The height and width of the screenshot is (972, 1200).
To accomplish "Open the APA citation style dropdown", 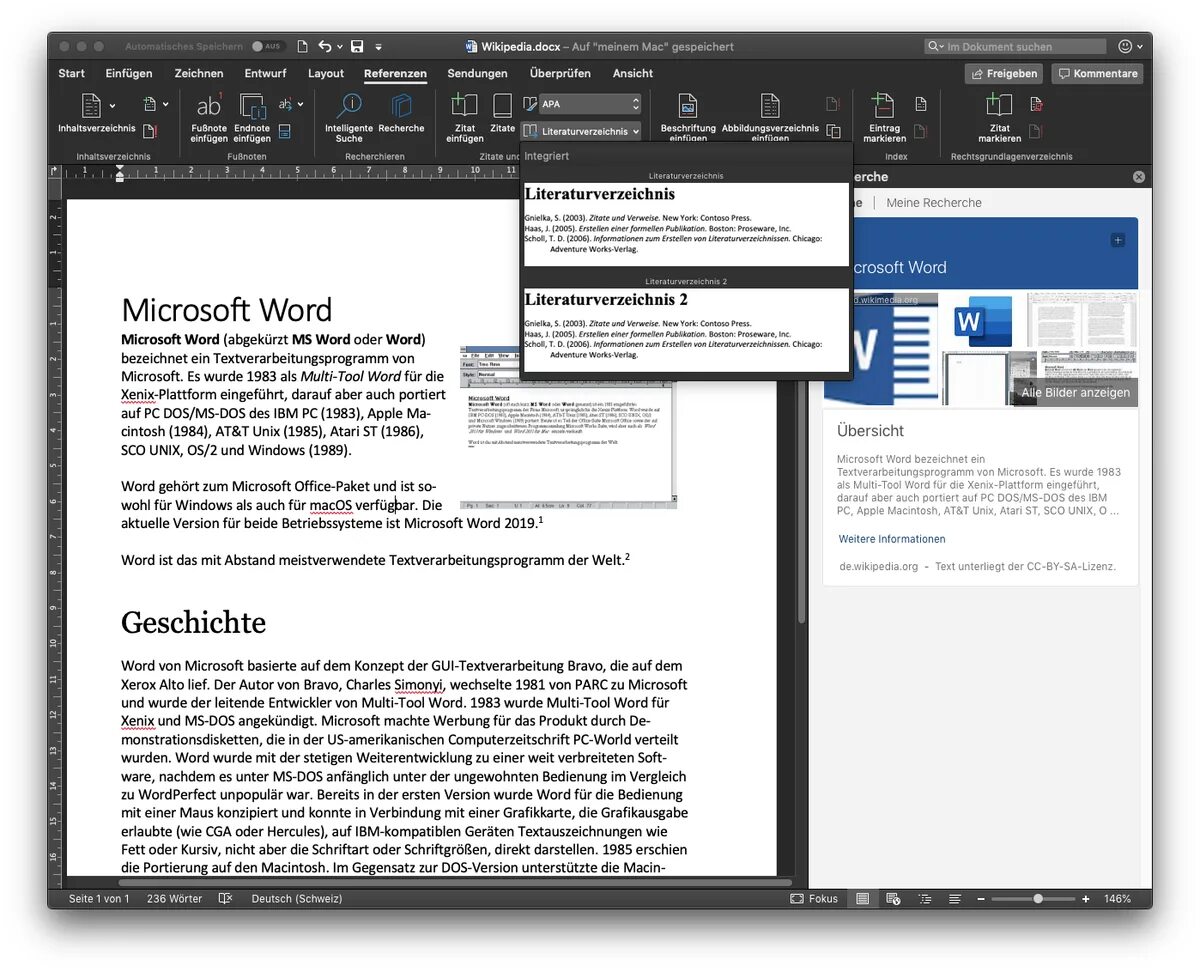I will [x=590, y=104].
